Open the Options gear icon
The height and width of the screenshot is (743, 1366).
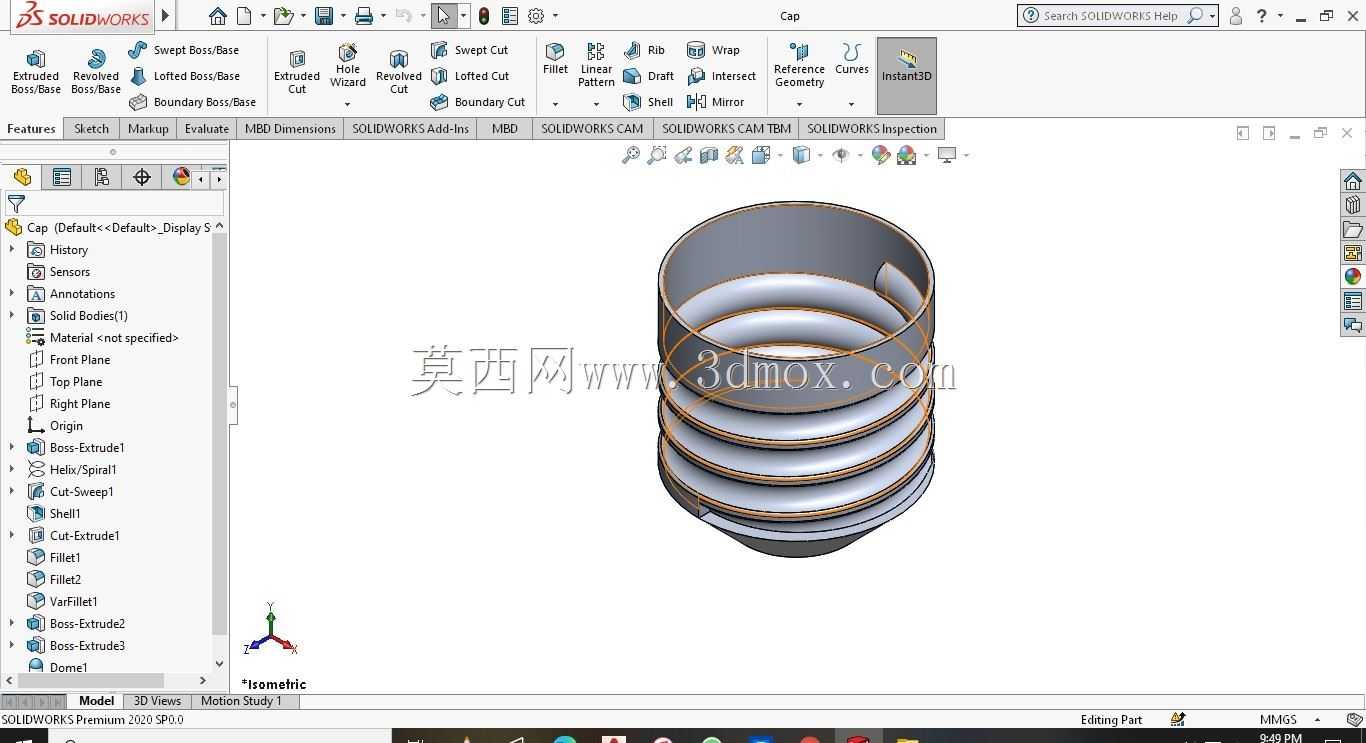536,16
